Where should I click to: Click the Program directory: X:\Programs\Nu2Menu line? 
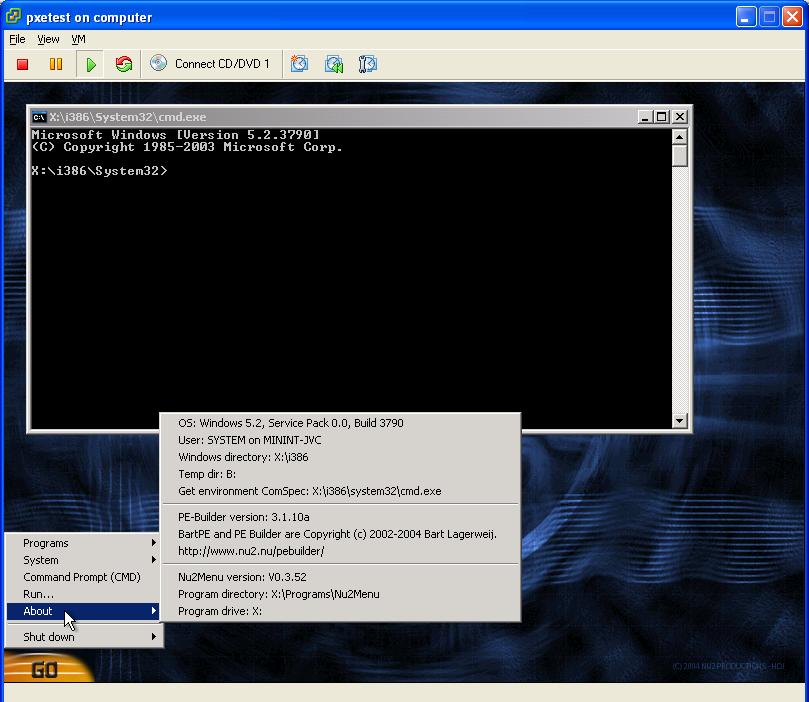(x=341, y=594)
